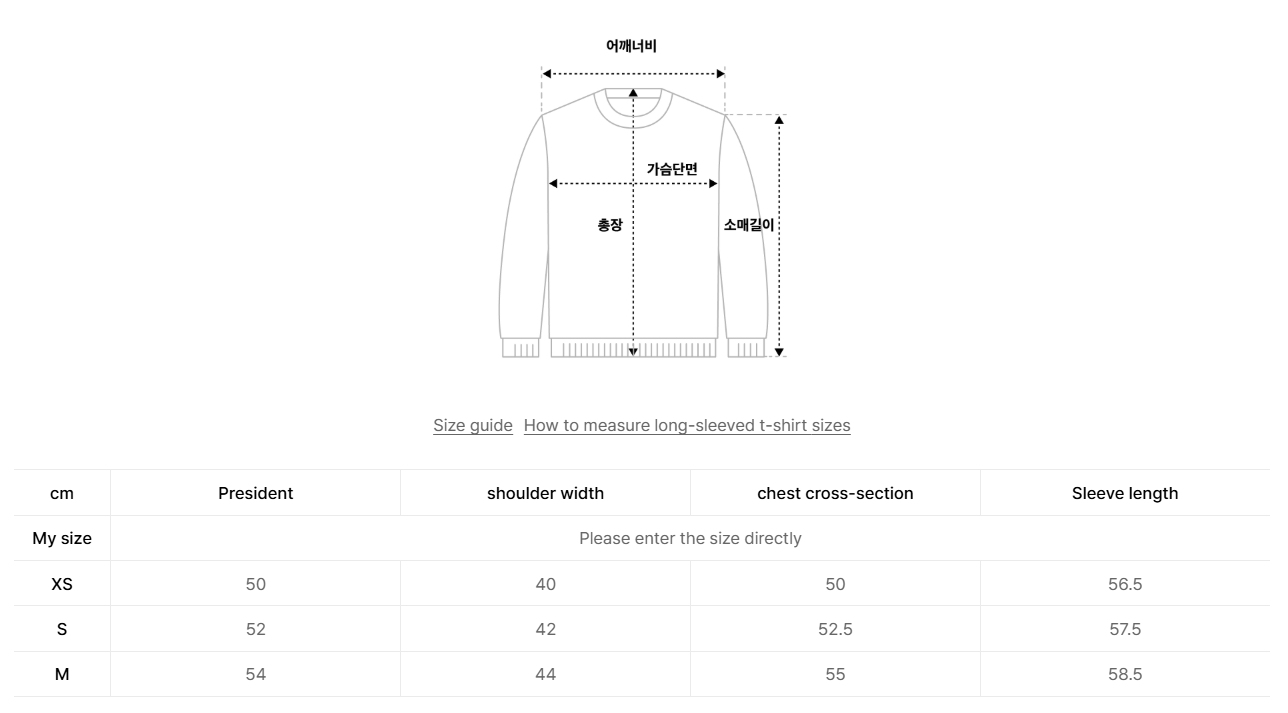Select the S size row label

(x=62, y=629)
